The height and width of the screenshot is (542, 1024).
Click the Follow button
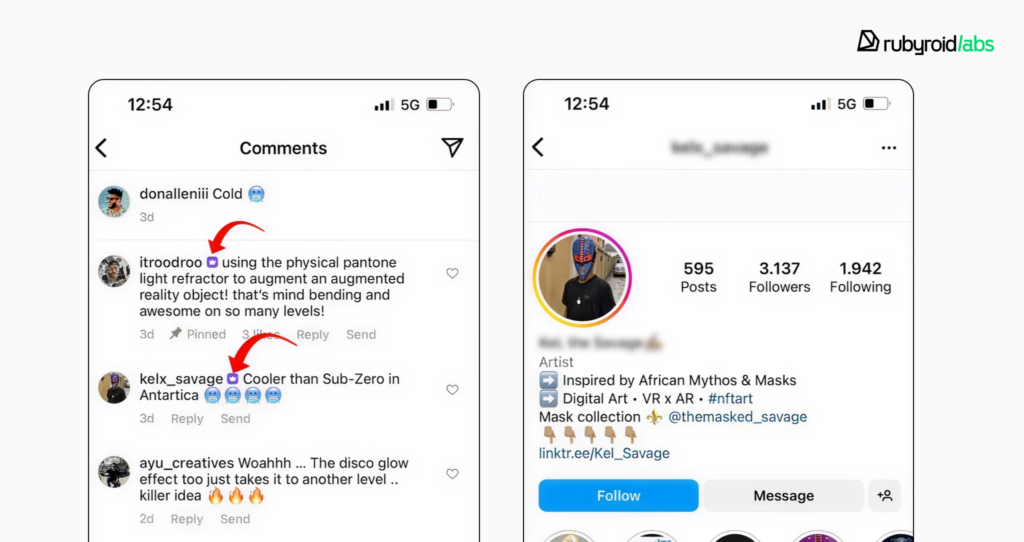click(x=618, y=496)
